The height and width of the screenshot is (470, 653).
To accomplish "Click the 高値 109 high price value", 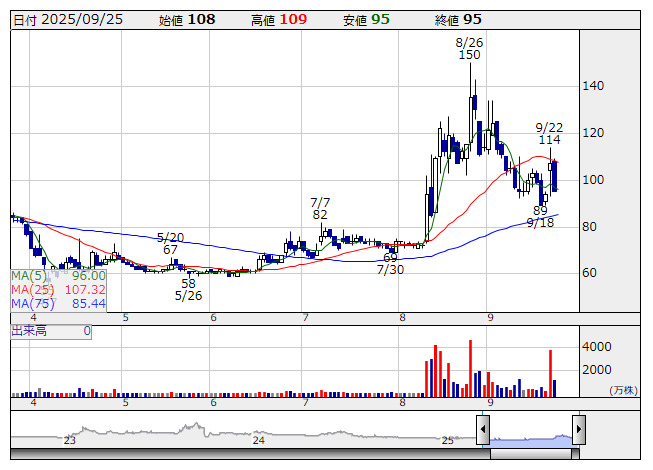I will pyautogui.click(x=279, y=19).
